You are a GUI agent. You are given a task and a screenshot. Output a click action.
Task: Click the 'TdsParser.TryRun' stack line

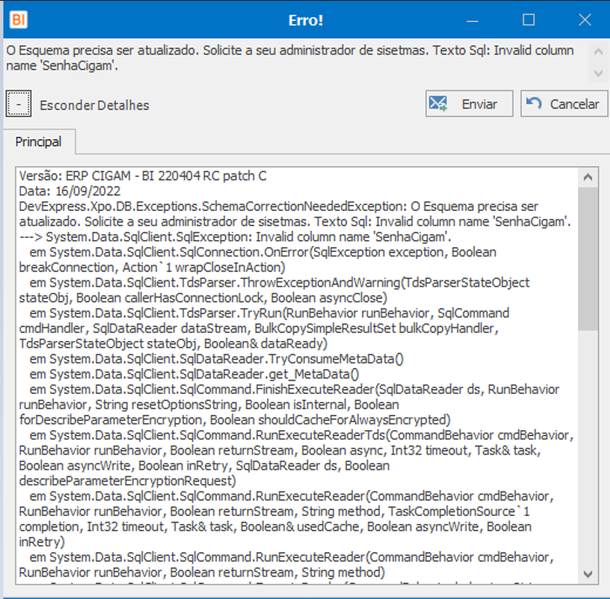pyautogui.click(x=269, y=313)
